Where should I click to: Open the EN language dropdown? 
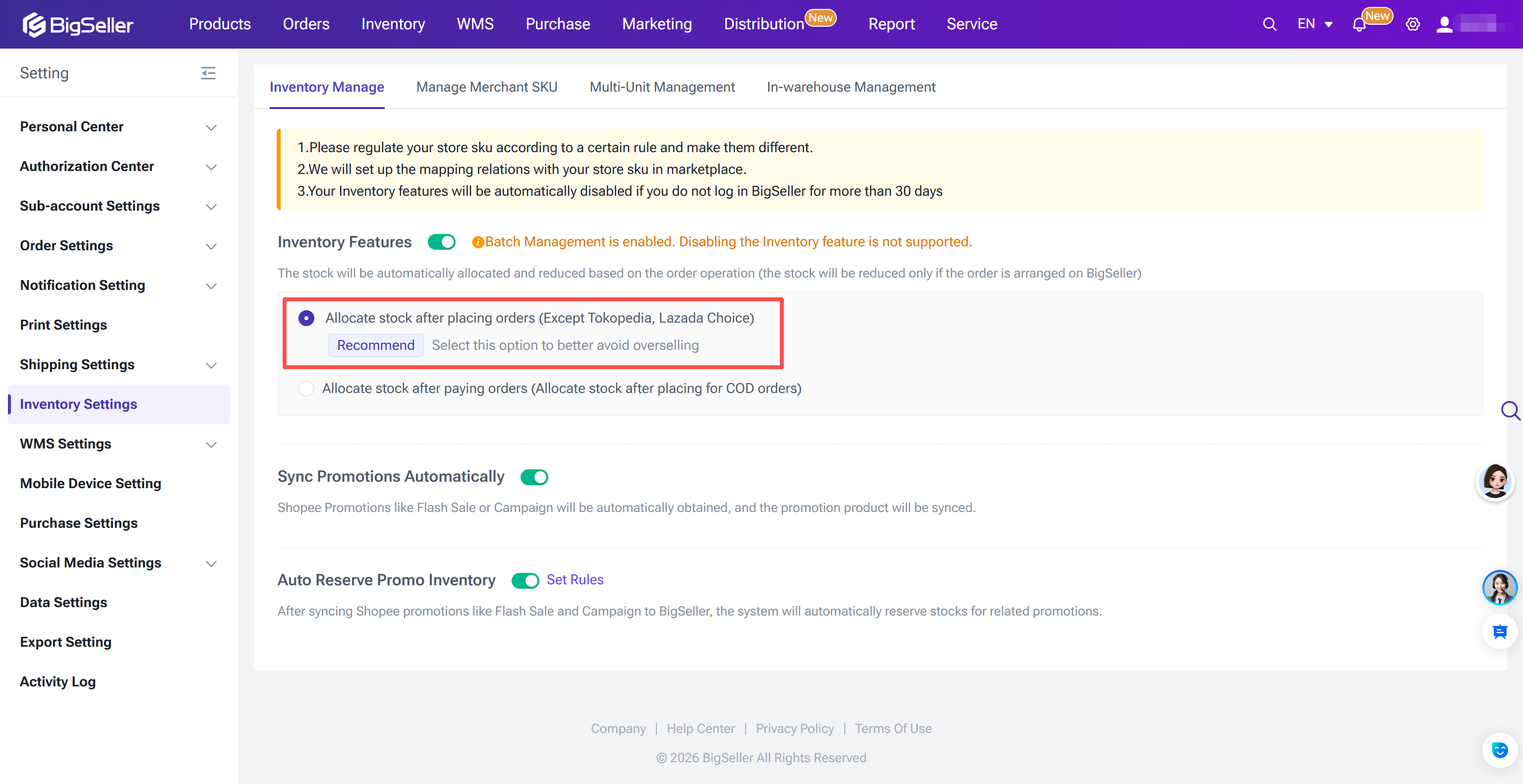tap(1314, 24)
